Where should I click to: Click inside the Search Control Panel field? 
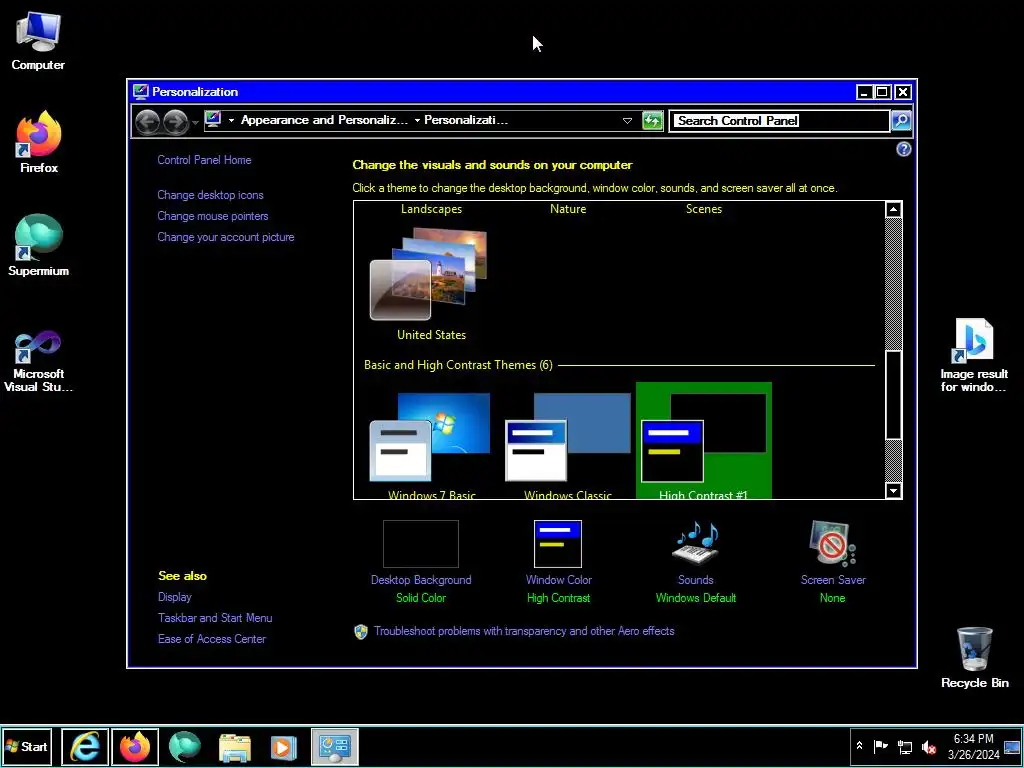778,120
